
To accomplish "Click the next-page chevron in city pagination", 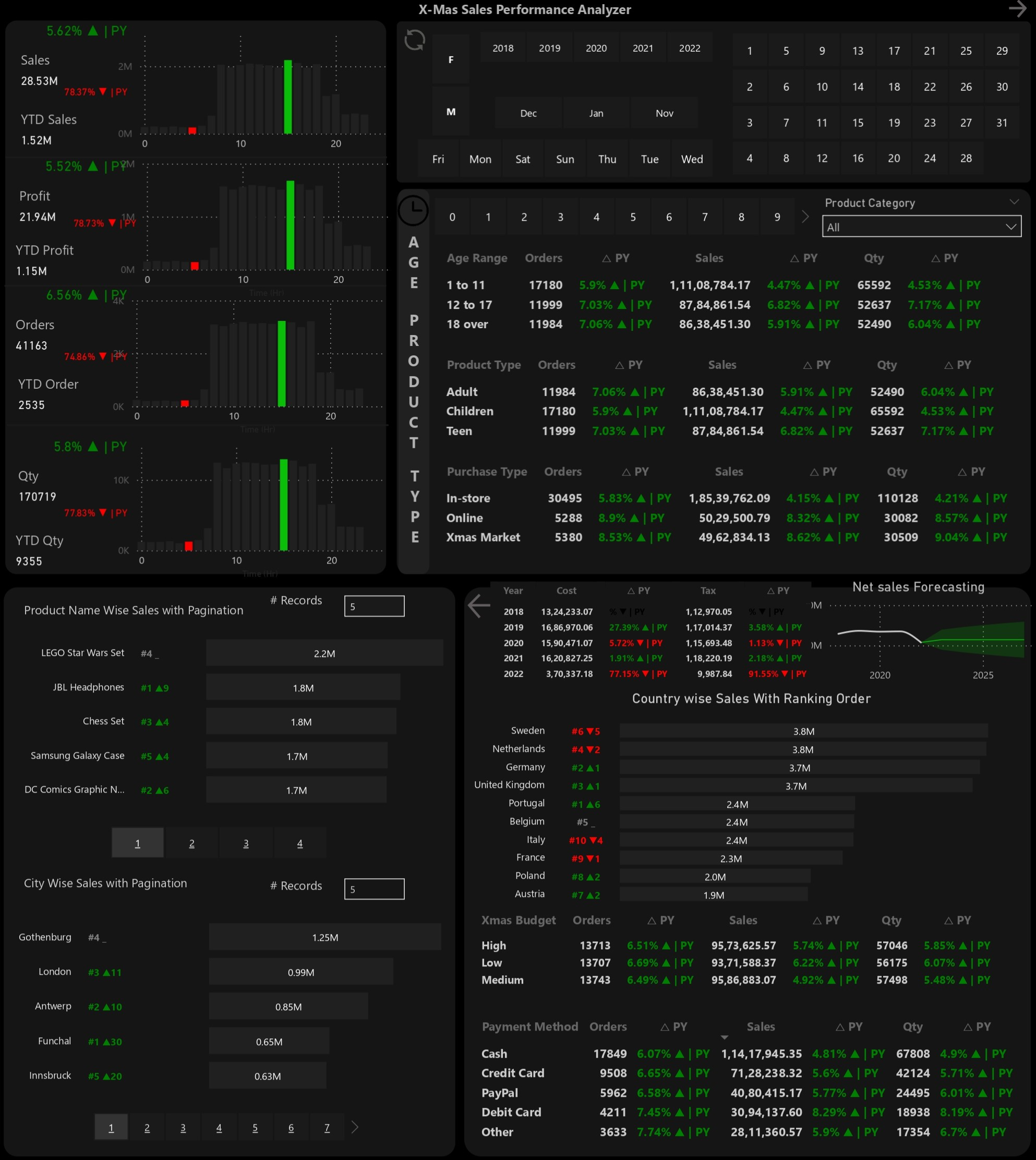I will [355, 1128].
